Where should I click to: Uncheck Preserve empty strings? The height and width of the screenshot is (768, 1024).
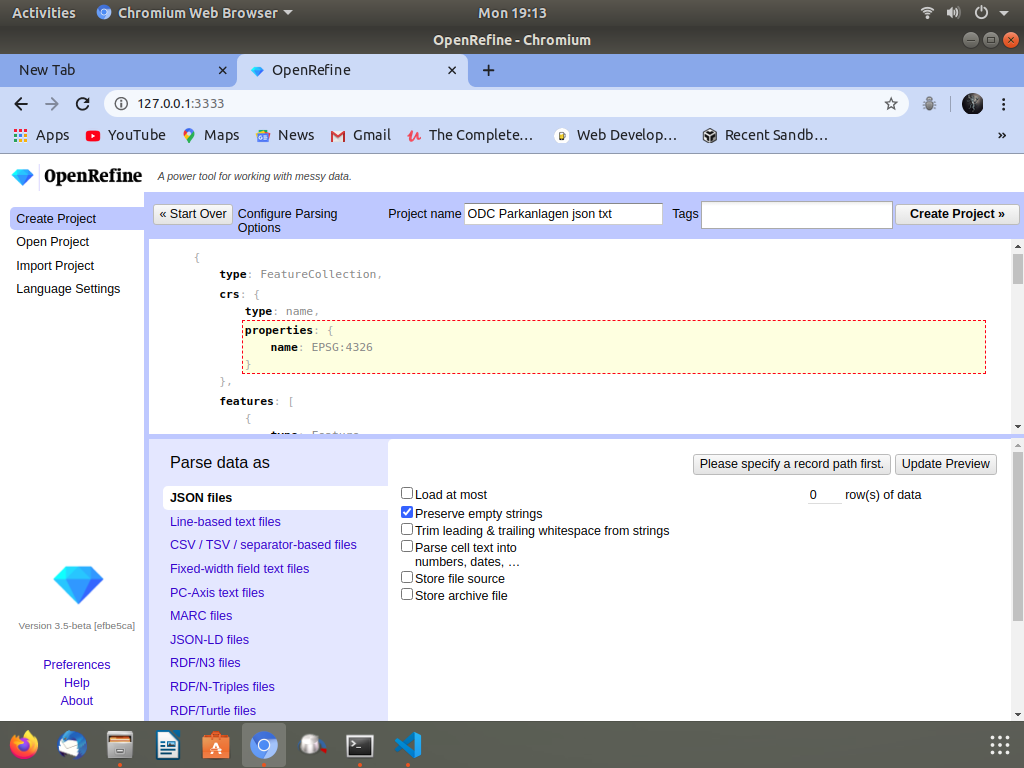pyautogui.click(x=407, y=512)
